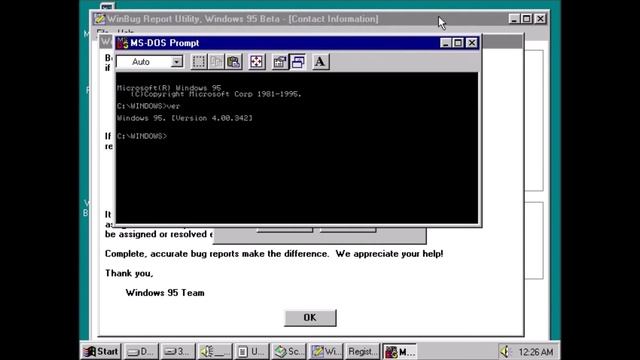Switch MS-DOS Prompt to full screen mode
Image resolution: width=640 pixels, height=360 pixels.
[257, 62]
